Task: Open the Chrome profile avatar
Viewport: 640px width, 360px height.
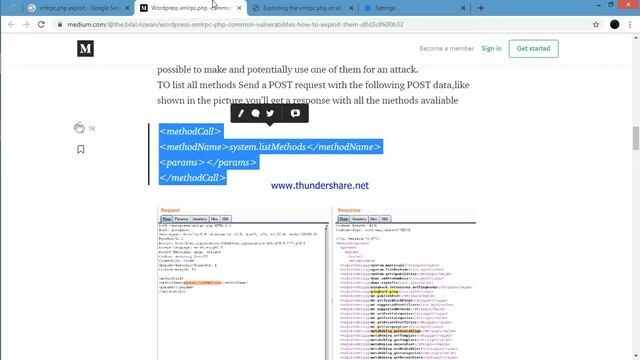Action: 614,24
